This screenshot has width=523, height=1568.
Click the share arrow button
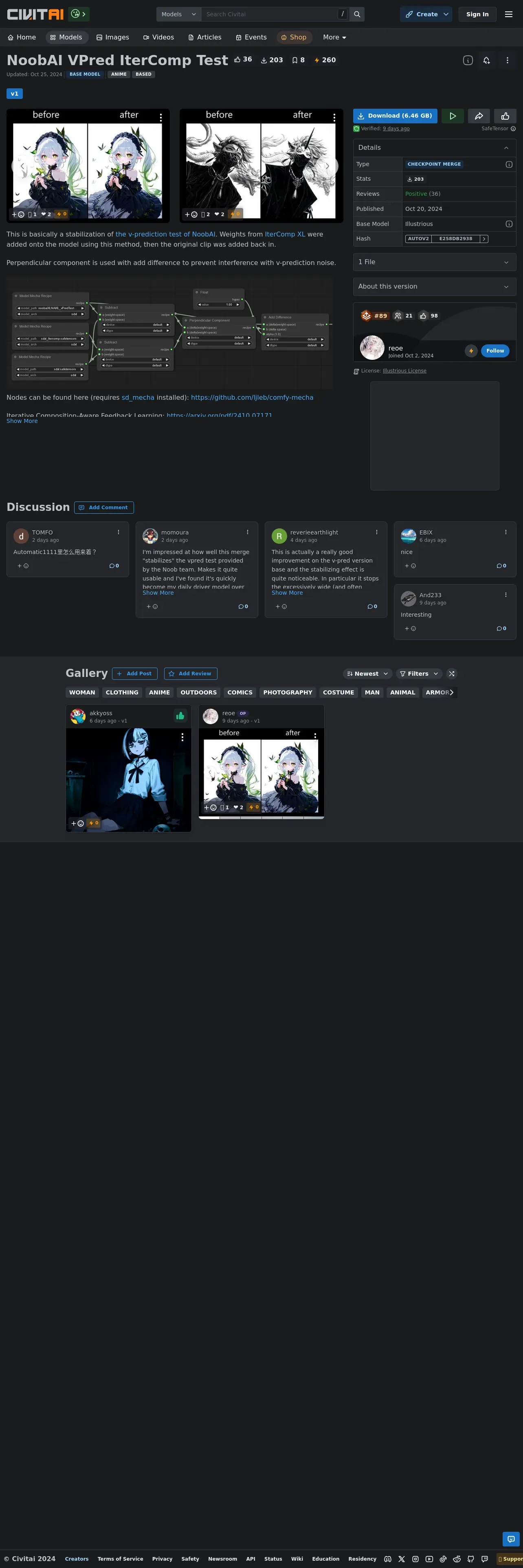click(479, 116)
